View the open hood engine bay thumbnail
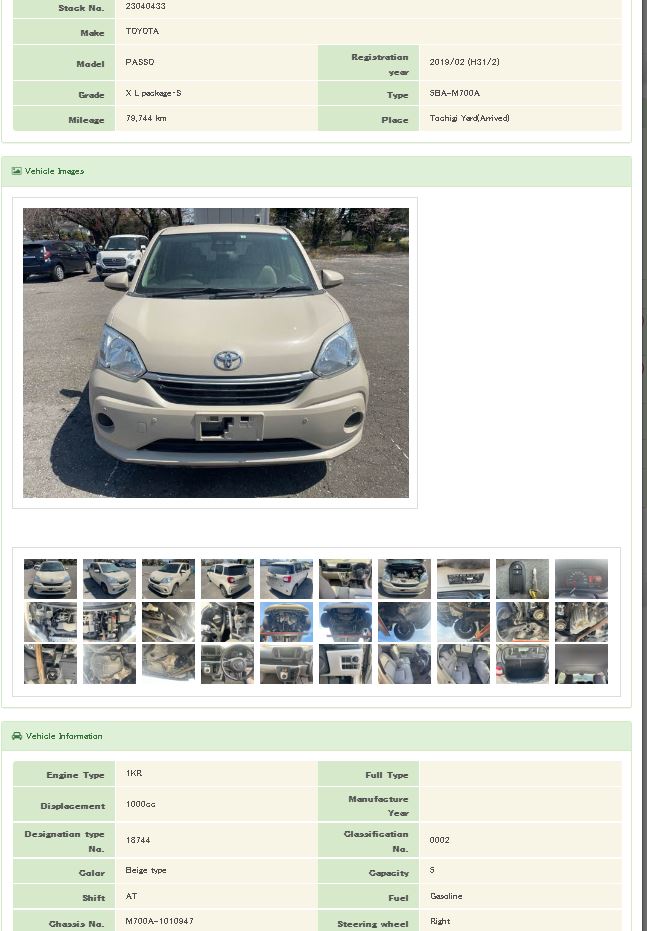Screen dimensions: 647x931 [404, 578]
